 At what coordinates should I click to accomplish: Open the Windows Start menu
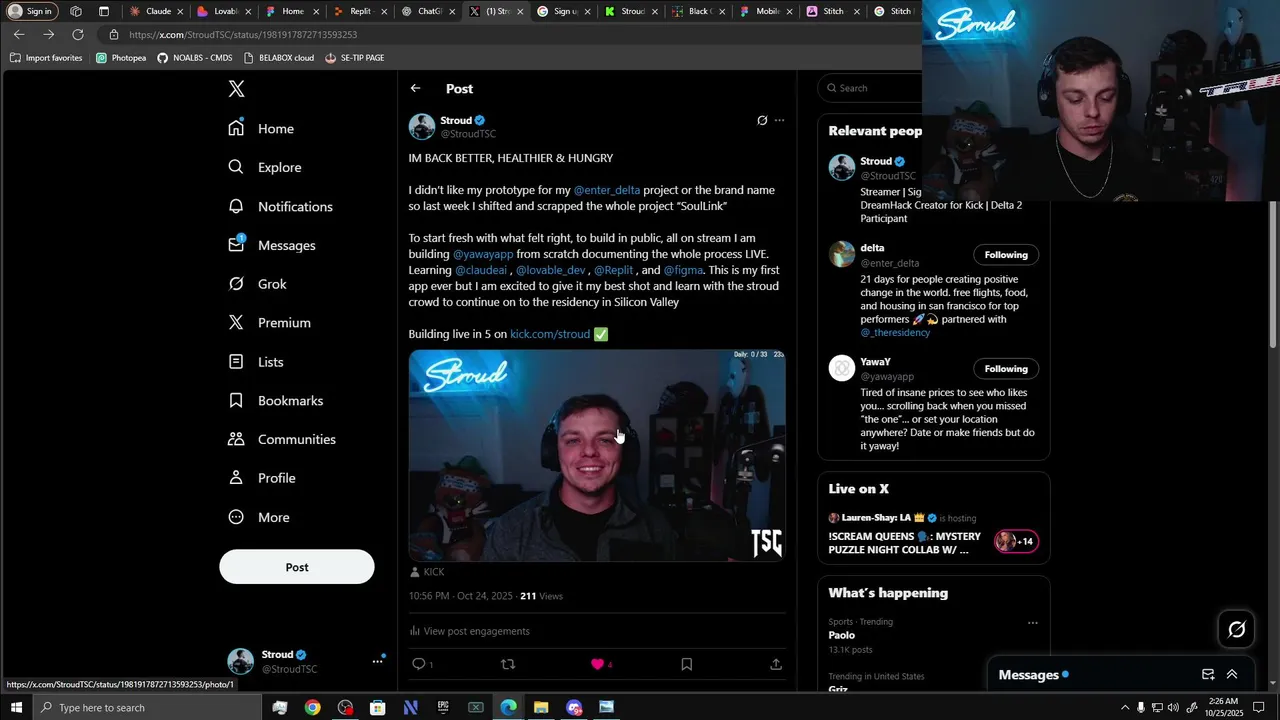pos(16,707)
